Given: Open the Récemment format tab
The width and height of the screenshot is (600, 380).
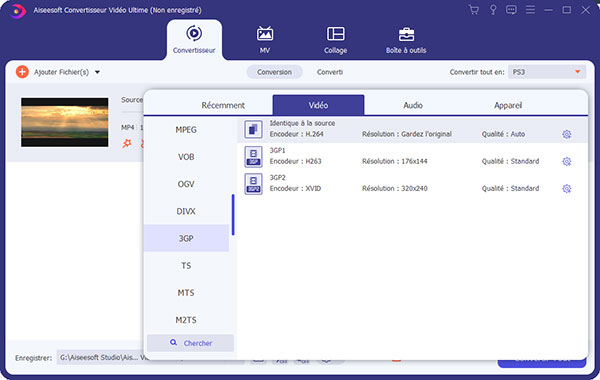Looking at the screenshot, I should [x=223, y=105].
